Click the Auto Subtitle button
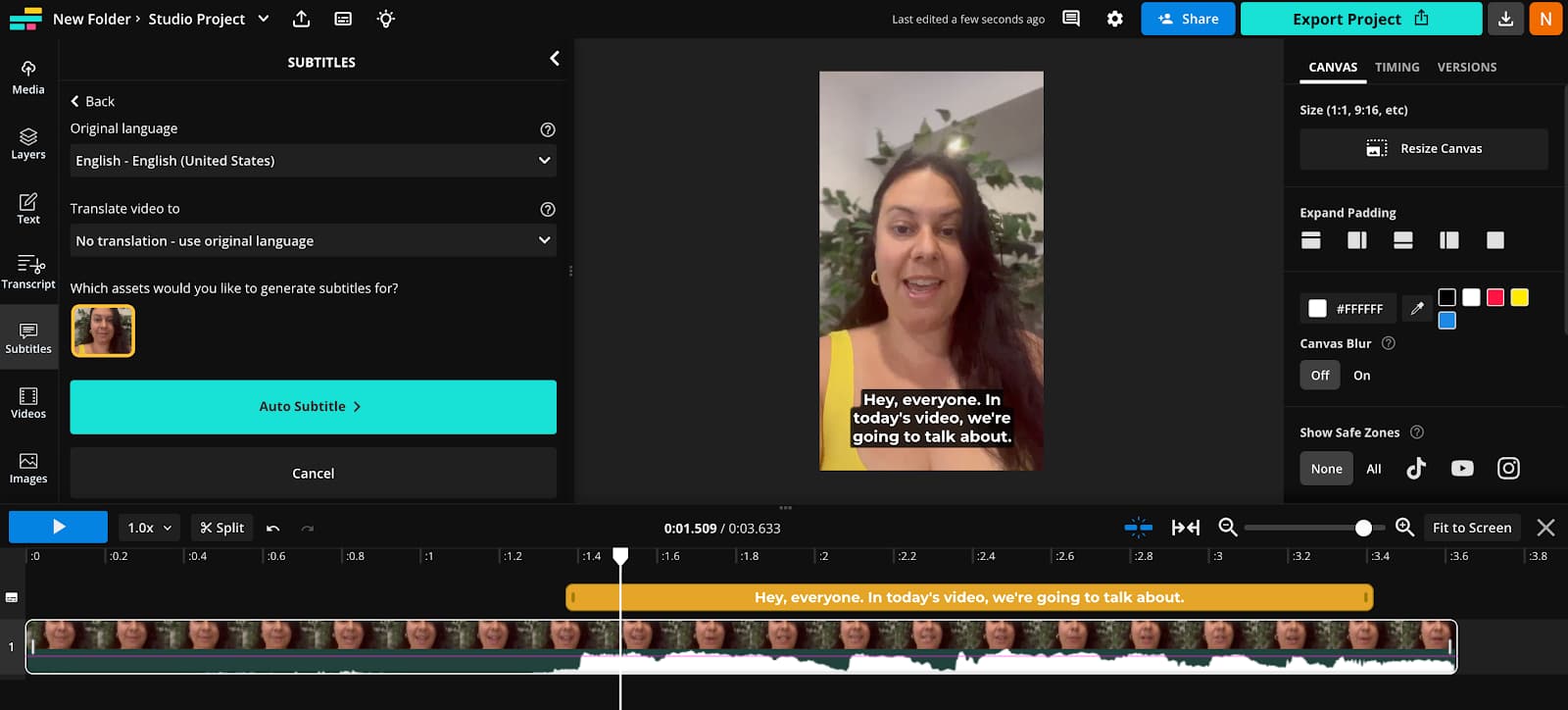1568x710 pixels. (313, 407)
